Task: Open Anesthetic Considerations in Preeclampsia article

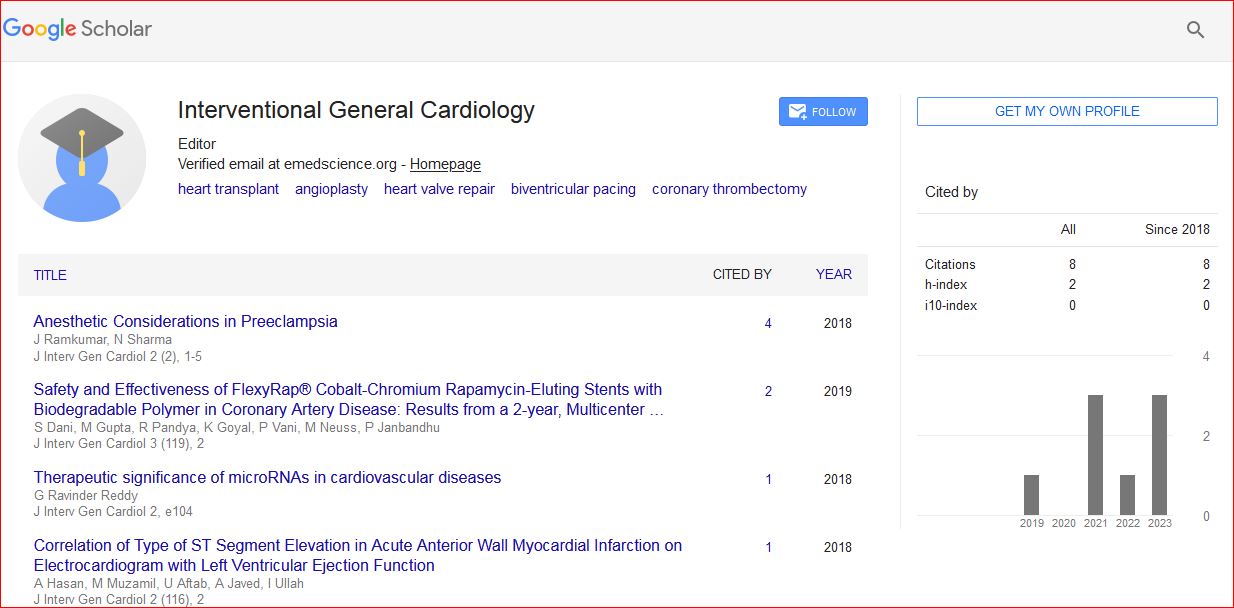Action: point(185,322)
